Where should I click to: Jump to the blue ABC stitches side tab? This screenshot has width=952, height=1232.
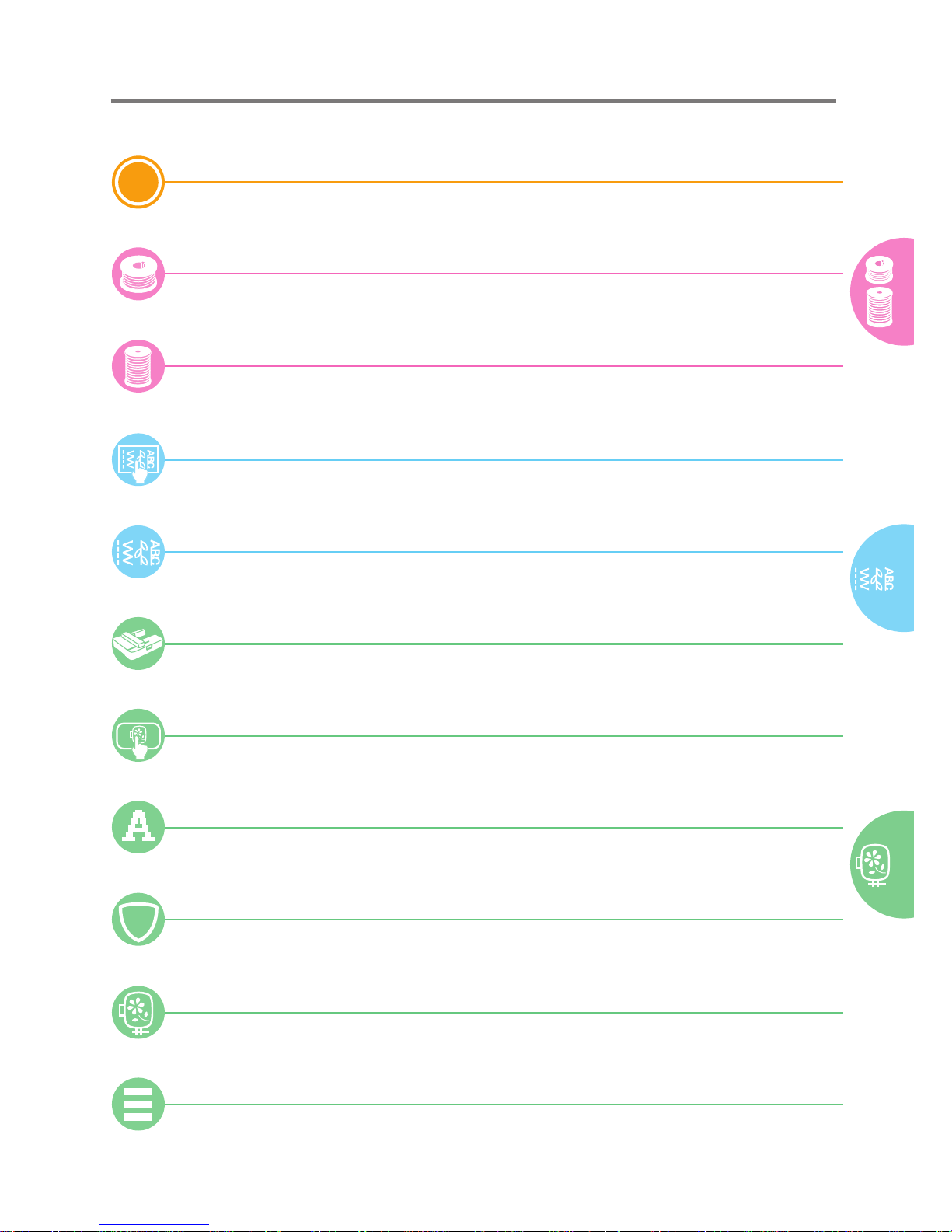(x=883, y=578)
